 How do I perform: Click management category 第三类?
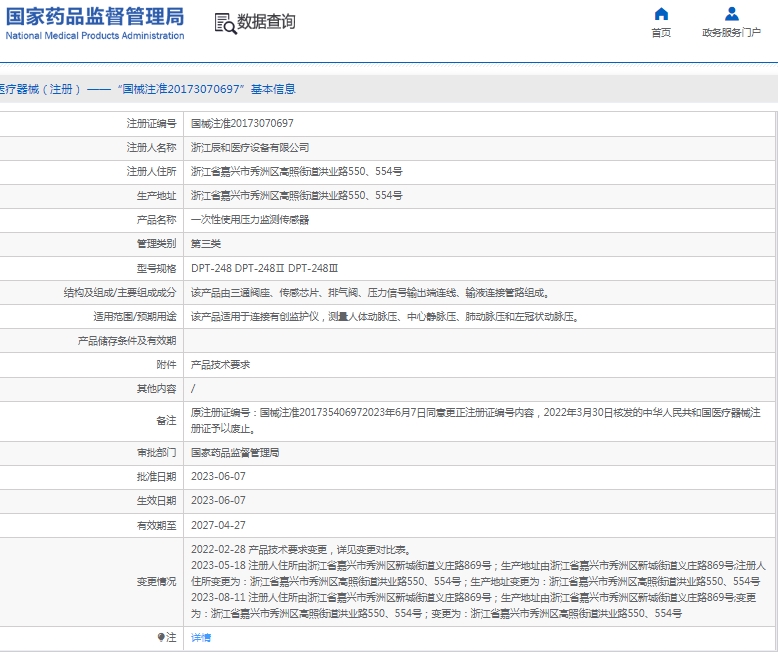pos(206,244)
